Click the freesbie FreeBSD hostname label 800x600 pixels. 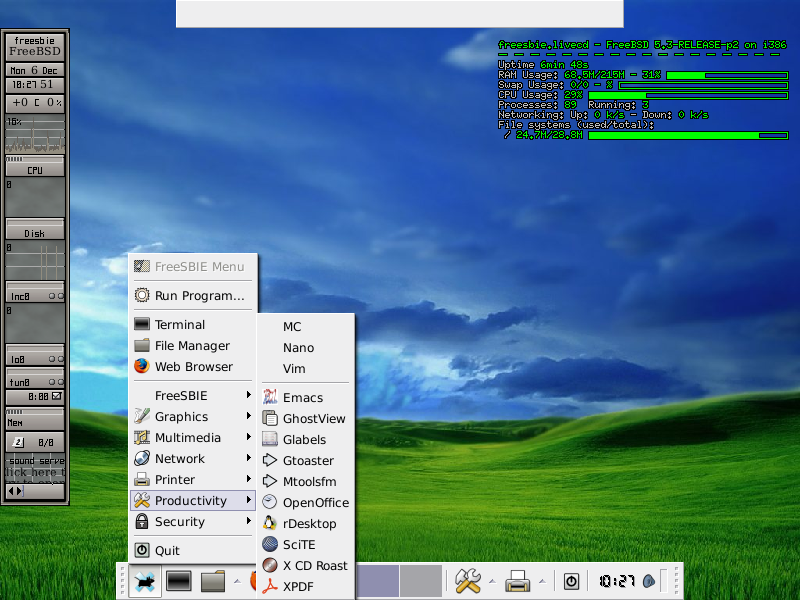(35, 46)
